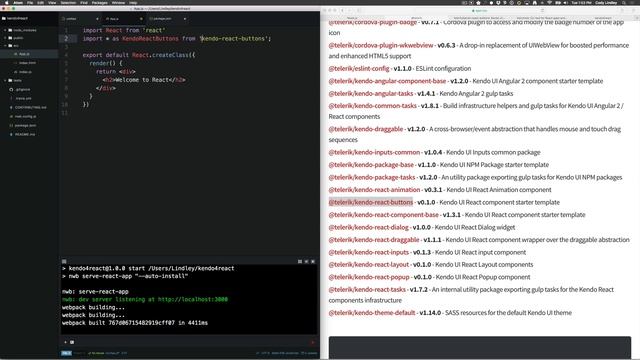640x360 pixels.
Task: Click the terminal panel maximize icon
Action: click(x=300, y=261)
